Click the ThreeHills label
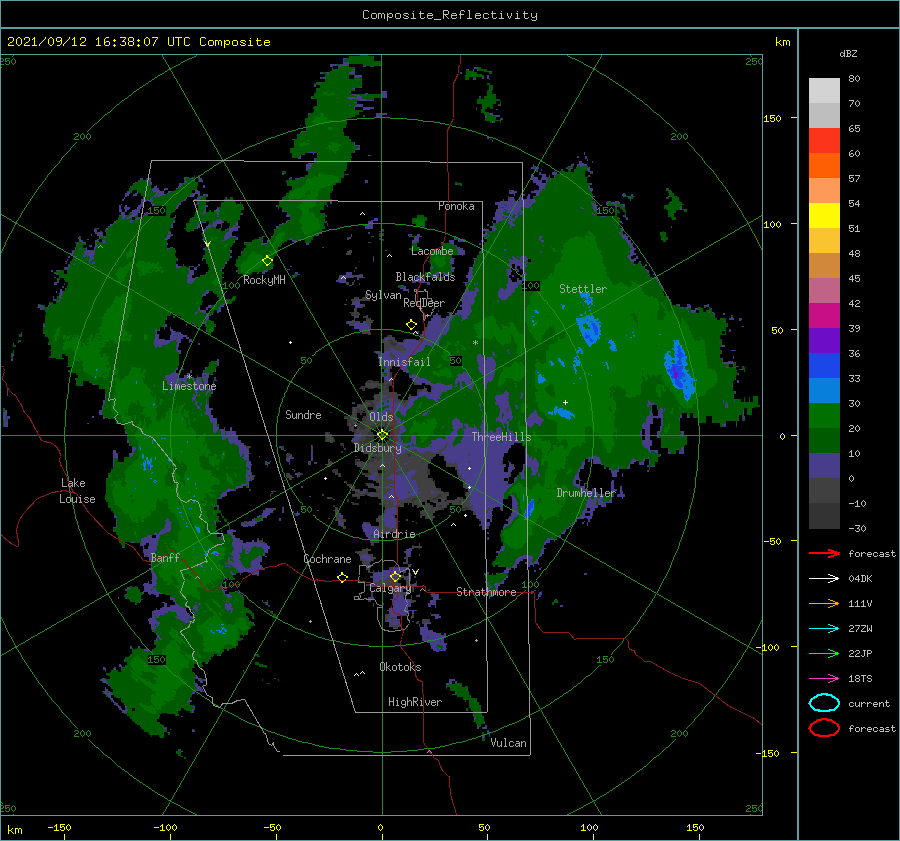This screenshot has height=841, width=900. (501, 437)
